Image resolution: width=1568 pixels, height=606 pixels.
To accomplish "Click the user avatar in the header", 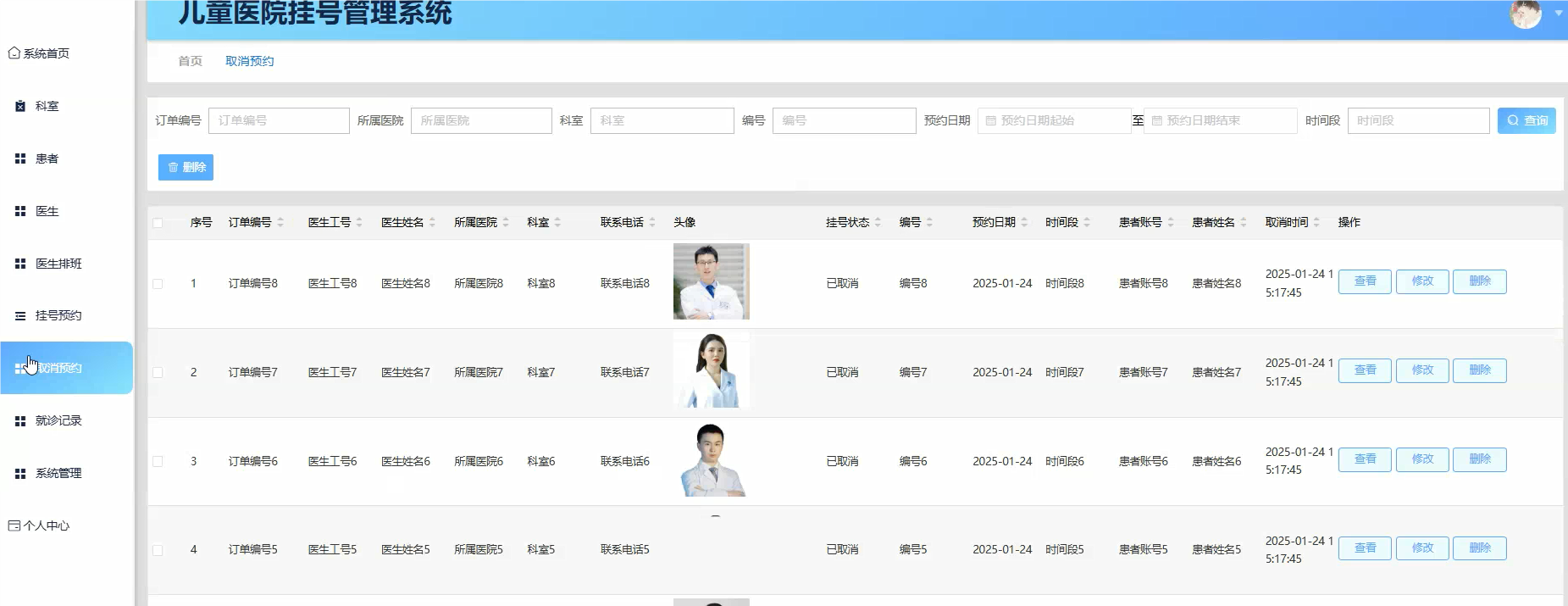I will pyautogui.click(x=1526, y=14).
